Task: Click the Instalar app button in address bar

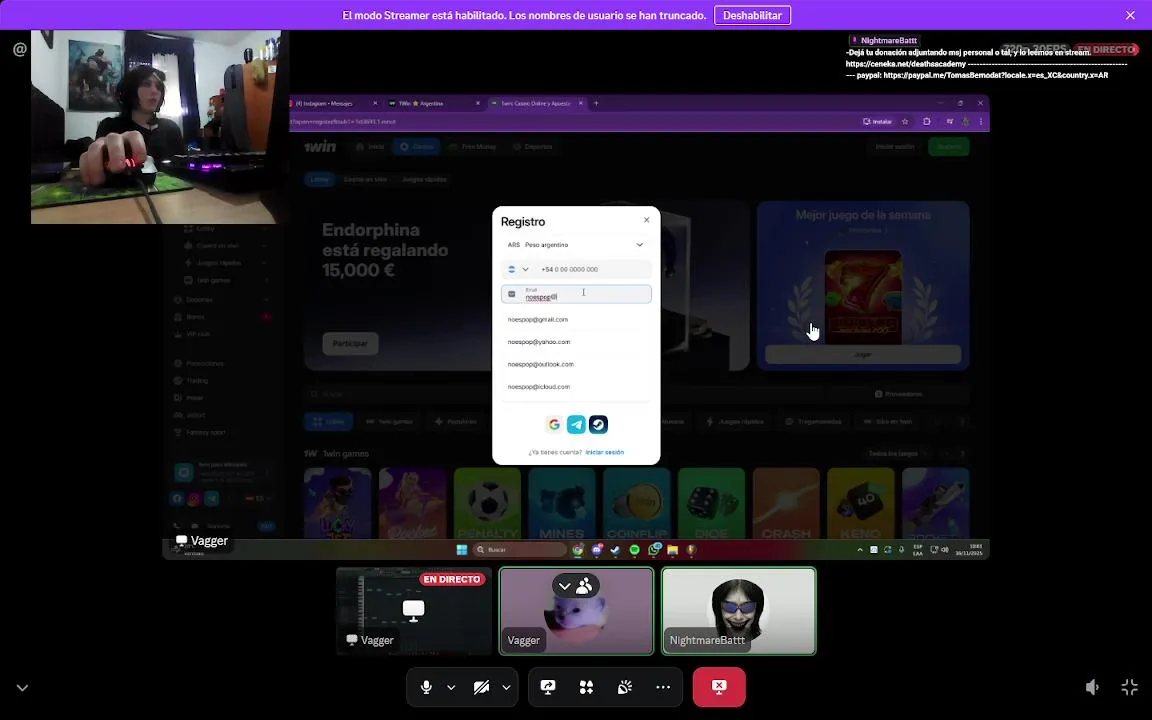Action: (x=877, y=121)
